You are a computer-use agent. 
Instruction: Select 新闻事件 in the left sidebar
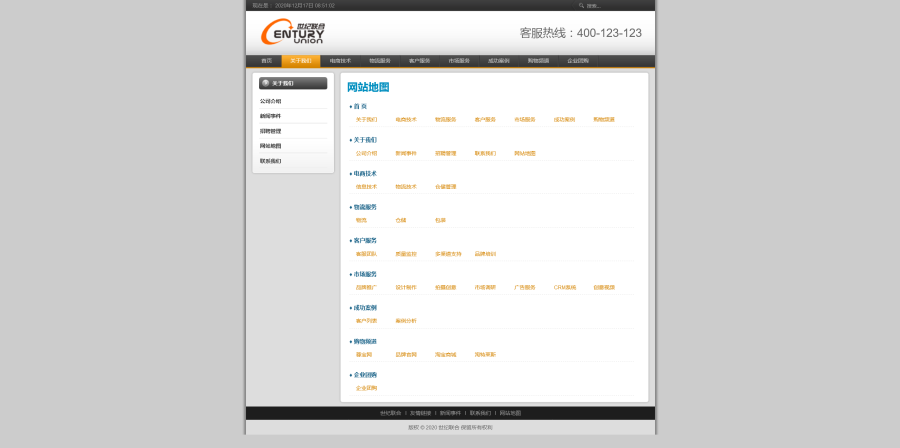[x=270, y=116]
